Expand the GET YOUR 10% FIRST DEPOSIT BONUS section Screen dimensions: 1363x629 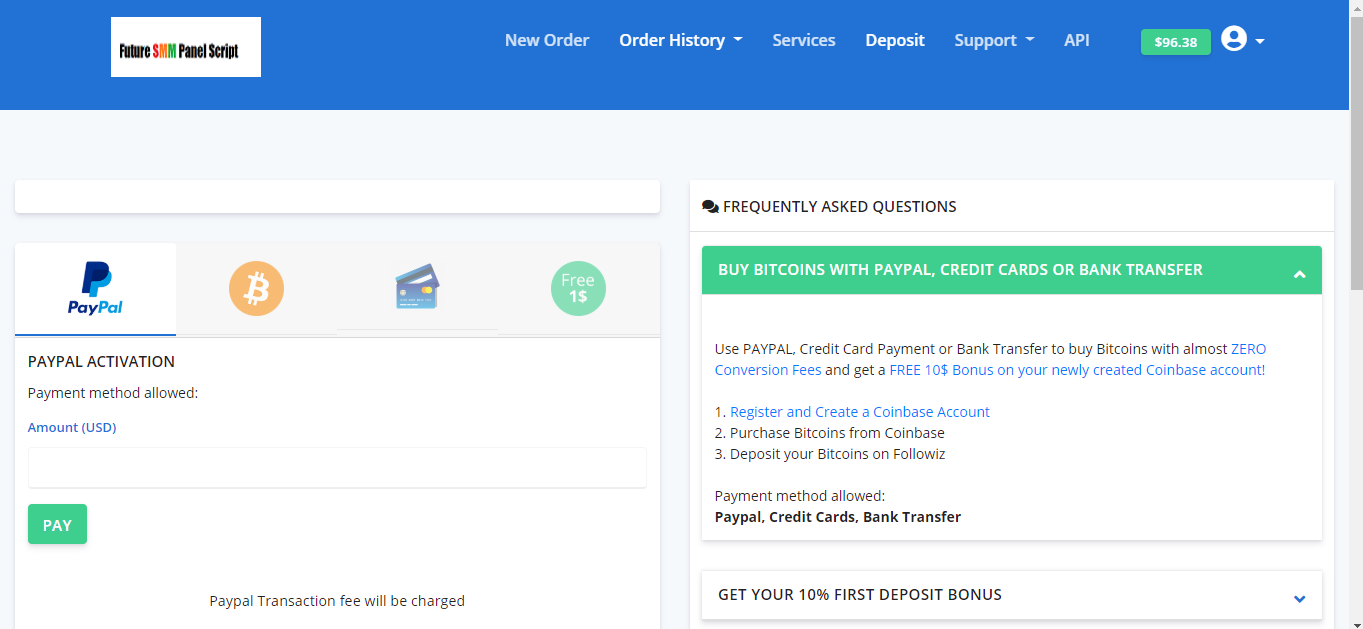point(1010,595)
